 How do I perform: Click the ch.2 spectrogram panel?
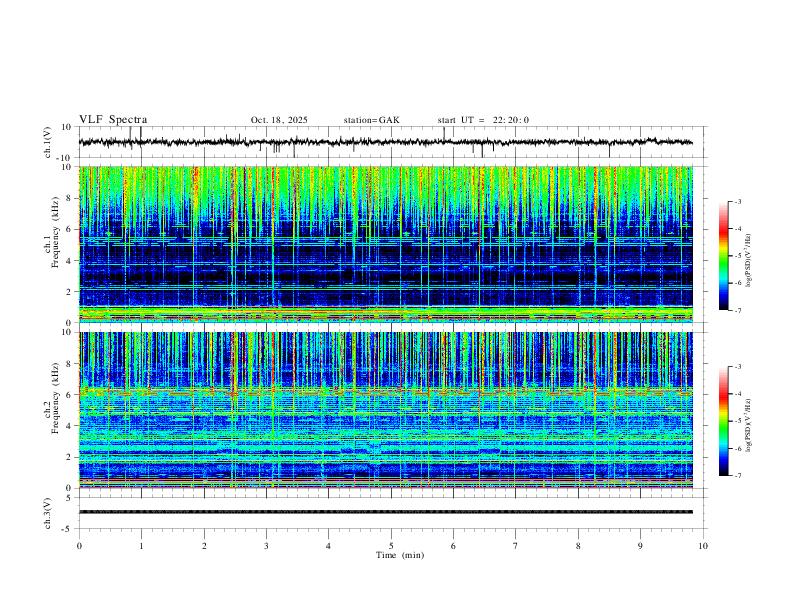[x=386, y=410]
